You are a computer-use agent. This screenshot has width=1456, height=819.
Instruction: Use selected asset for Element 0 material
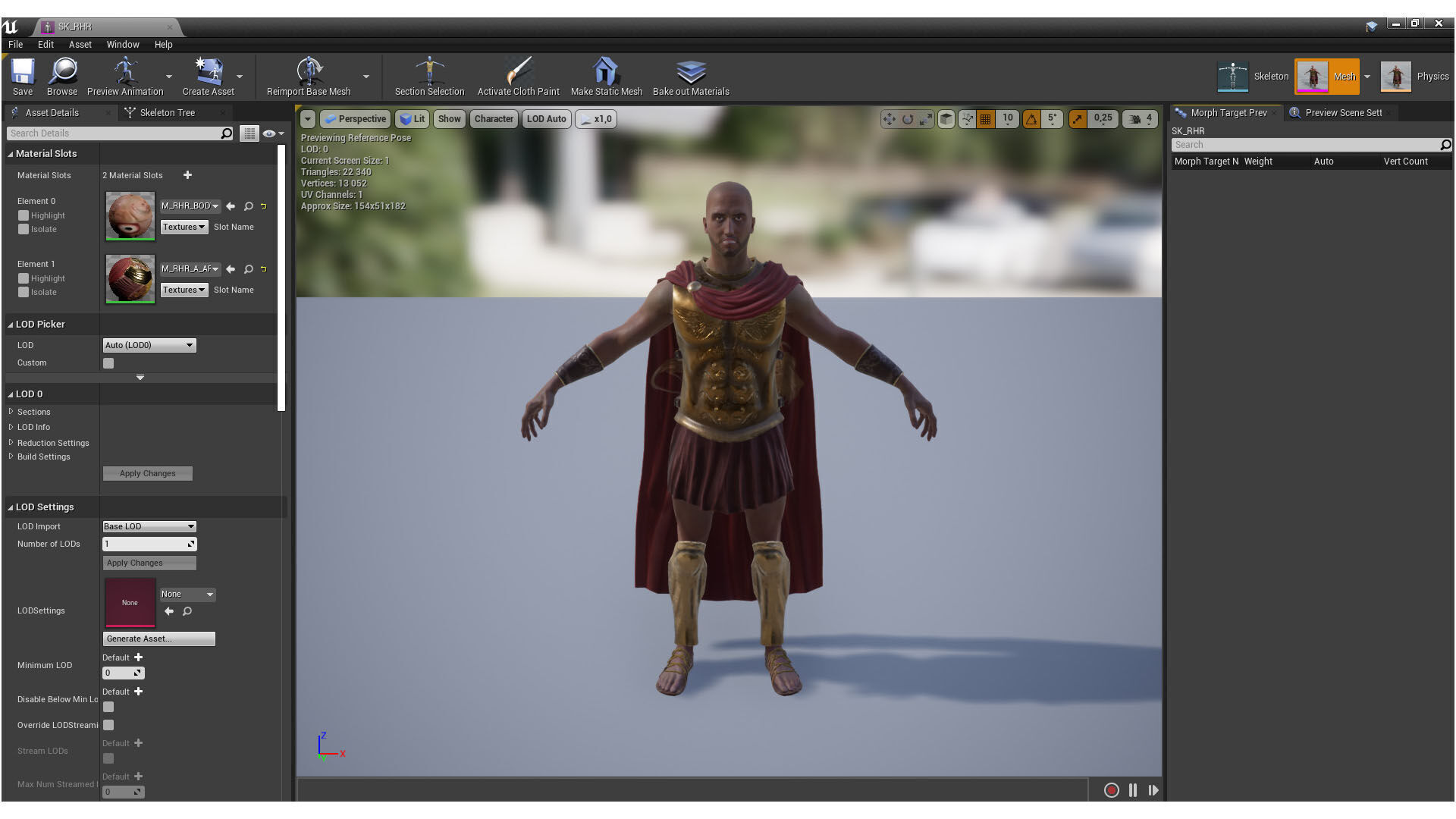[x=231, y=206]
